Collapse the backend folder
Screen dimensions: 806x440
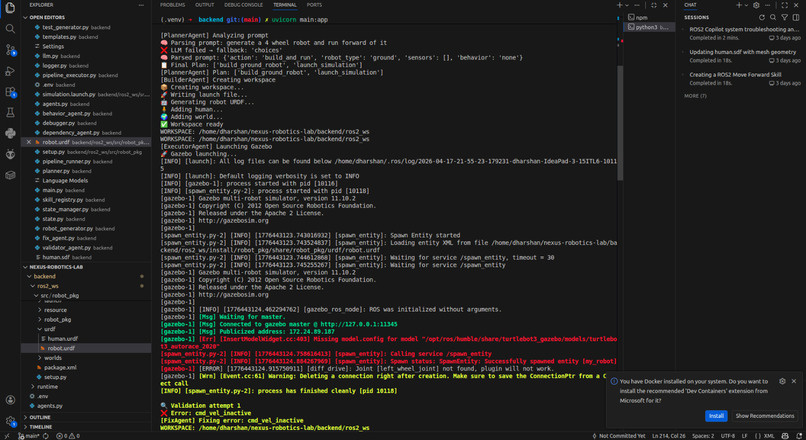(86, 277)
